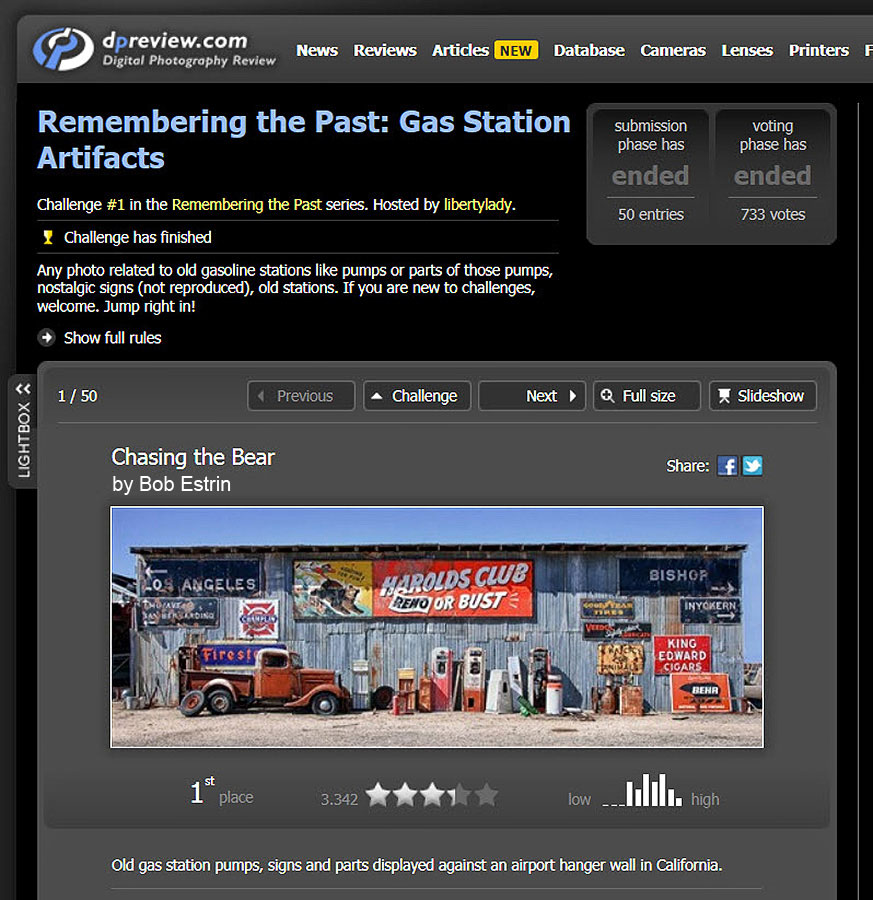Click the Chasing the Bear photo
Image resolution: width=873 pixels, height=900 pixels.
point(437,627)
